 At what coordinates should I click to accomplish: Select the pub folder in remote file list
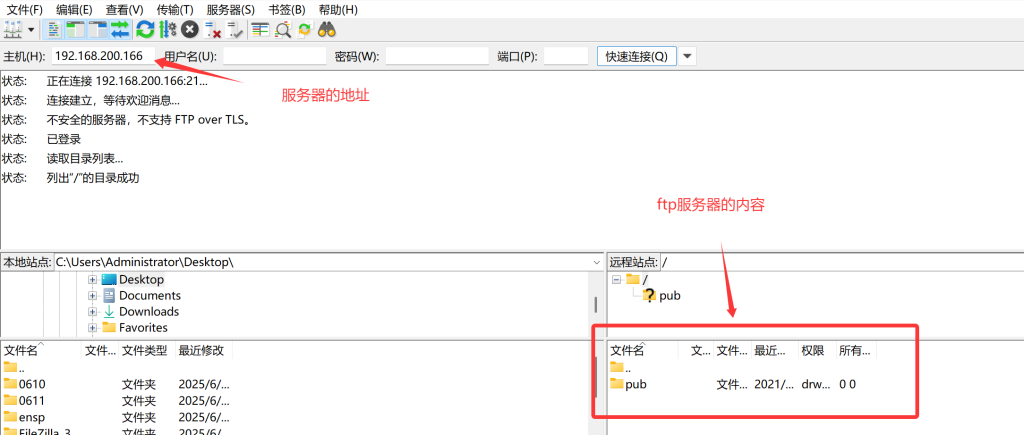636,384
